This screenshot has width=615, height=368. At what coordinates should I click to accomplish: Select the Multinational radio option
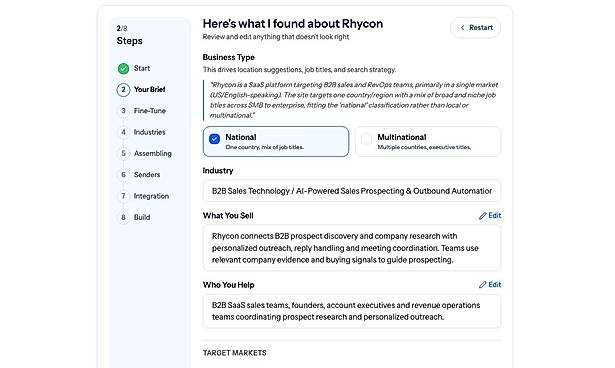point(366,139)
